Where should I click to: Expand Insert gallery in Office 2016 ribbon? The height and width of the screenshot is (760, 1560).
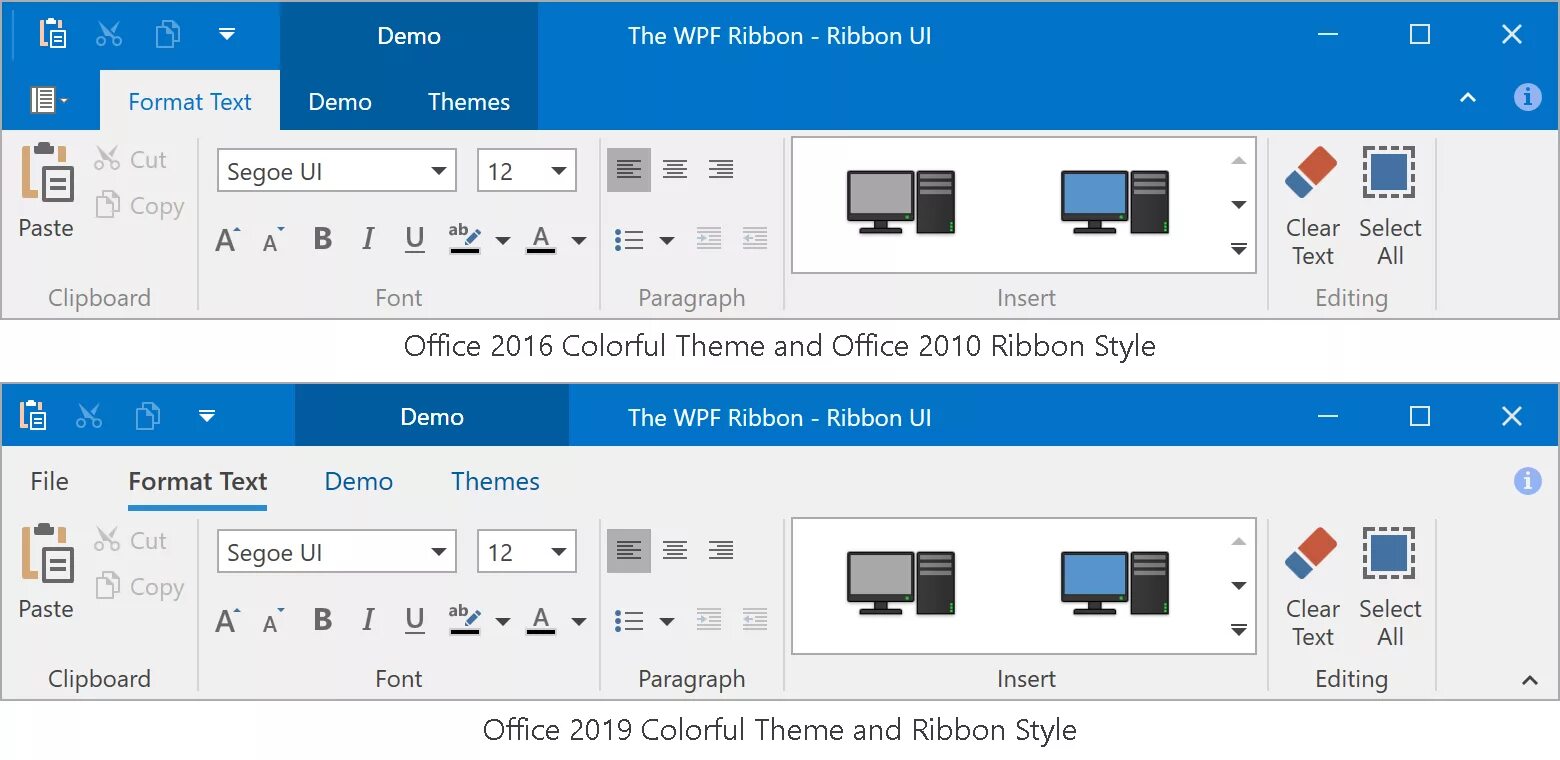(x=1239, y=249)
